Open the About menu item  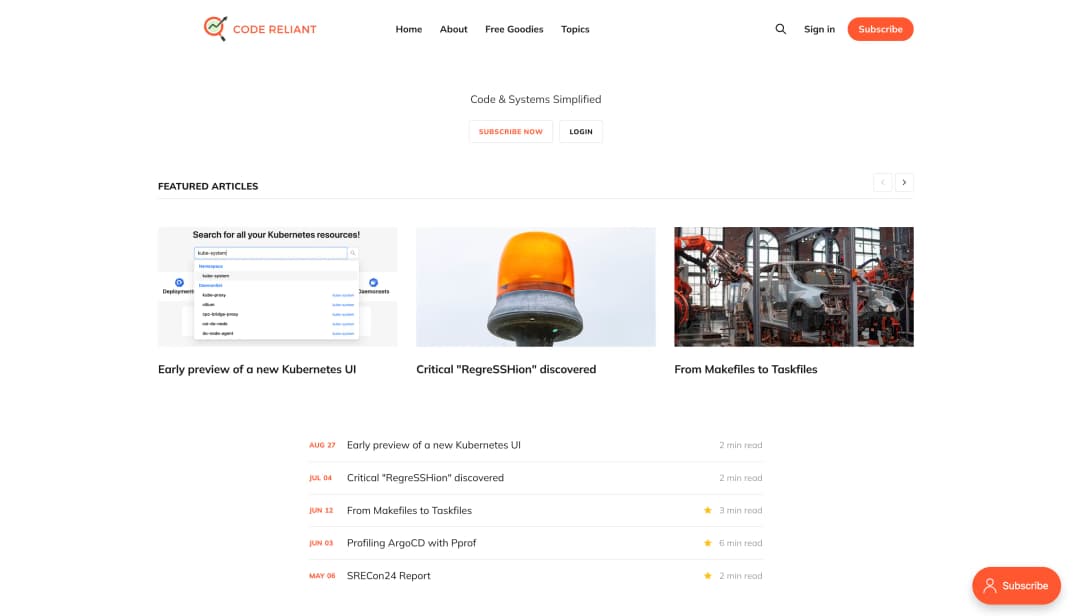click(x=453, y=29)
